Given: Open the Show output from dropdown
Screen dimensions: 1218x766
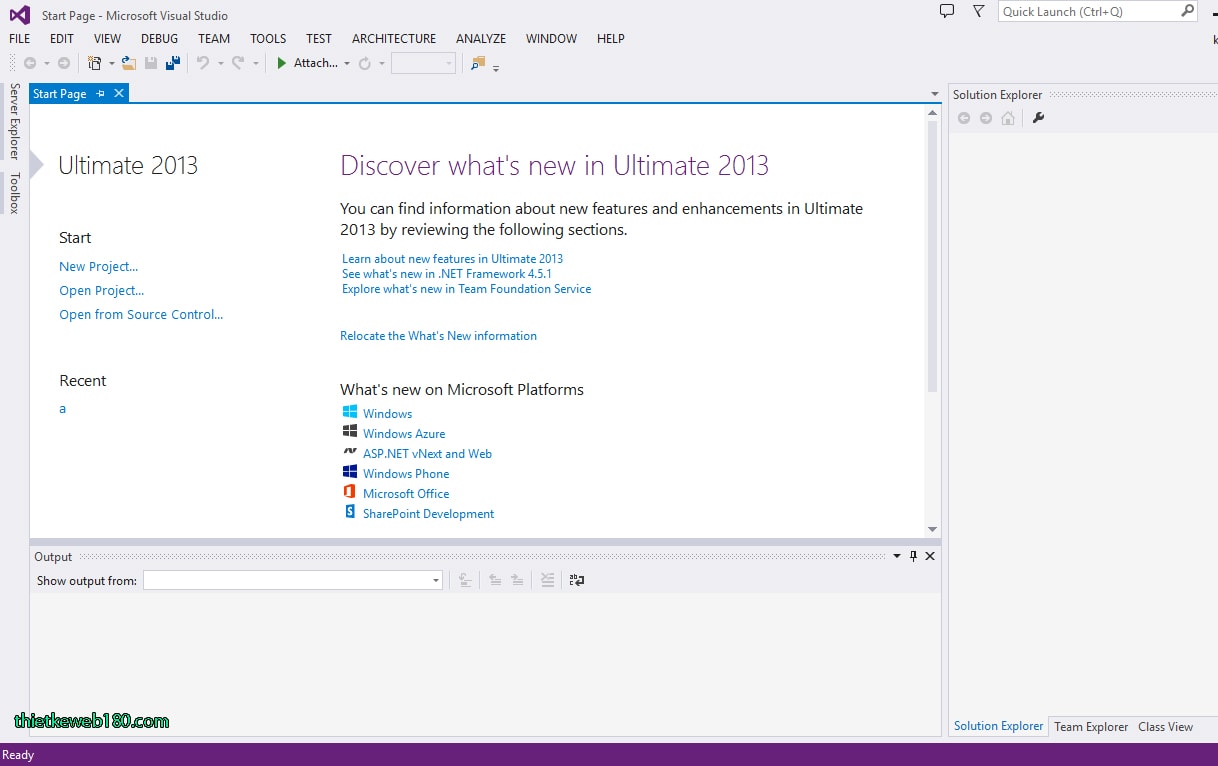Looking at the screenshot, I should click(434, 580).
